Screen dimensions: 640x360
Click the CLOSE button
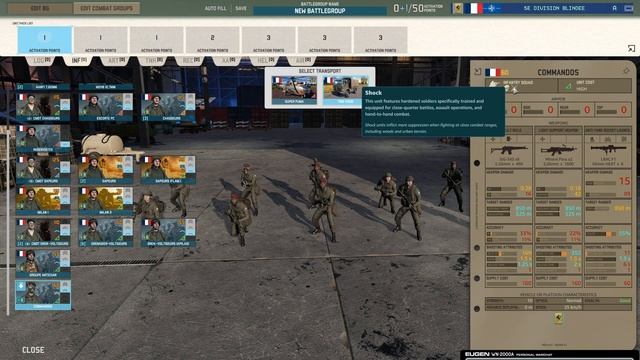33,350
